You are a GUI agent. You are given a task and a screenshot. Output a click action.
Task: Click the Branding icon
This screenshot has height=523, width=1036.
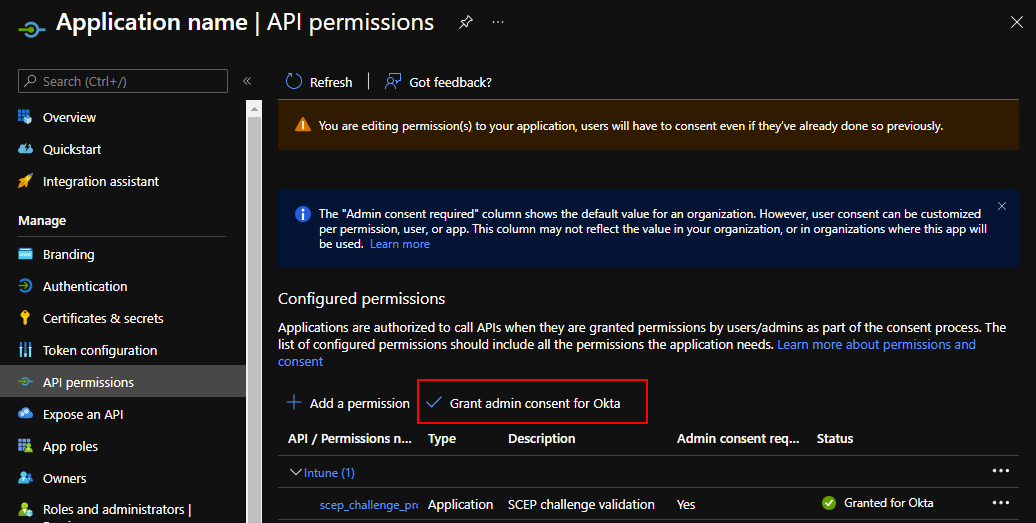tap(25, 254)
